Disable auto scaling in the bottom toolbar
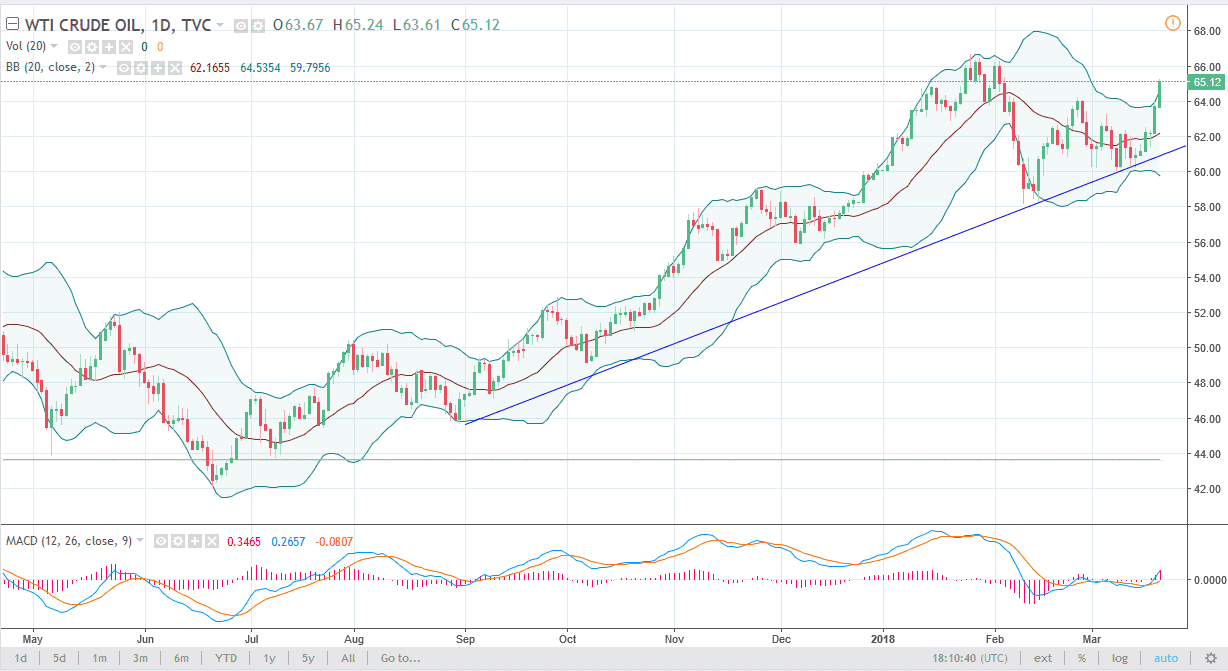1228x671 pixels. coord(1165,658)
